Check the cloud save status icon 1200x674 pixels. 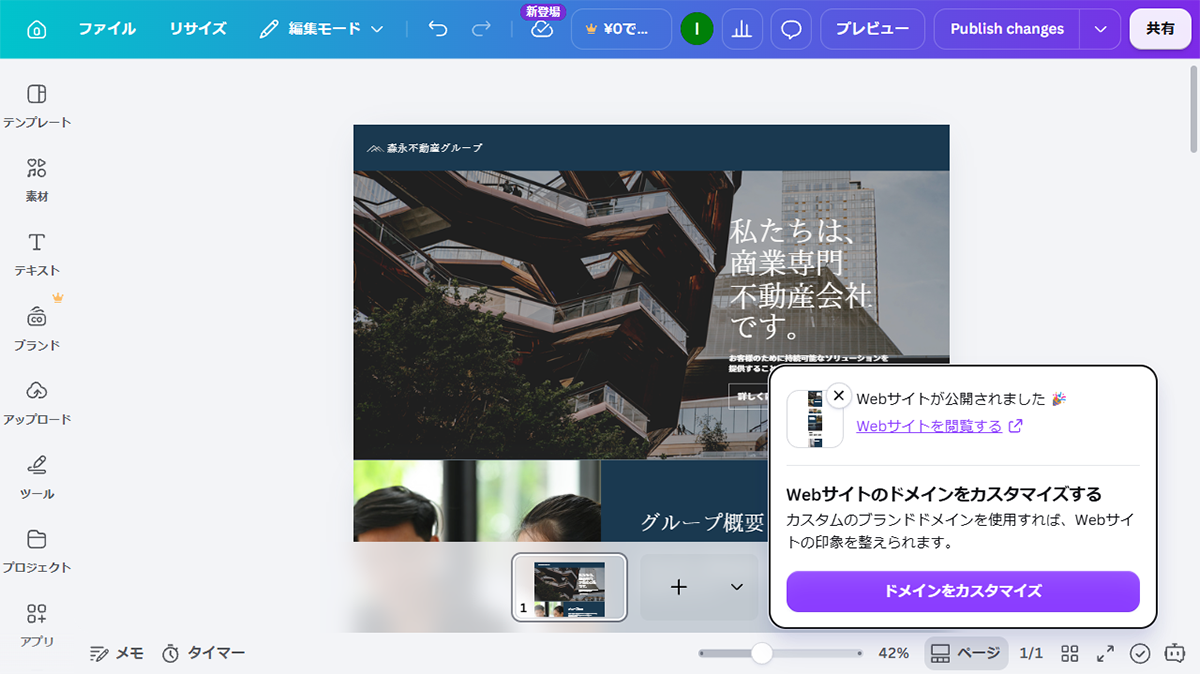[541, 30]
